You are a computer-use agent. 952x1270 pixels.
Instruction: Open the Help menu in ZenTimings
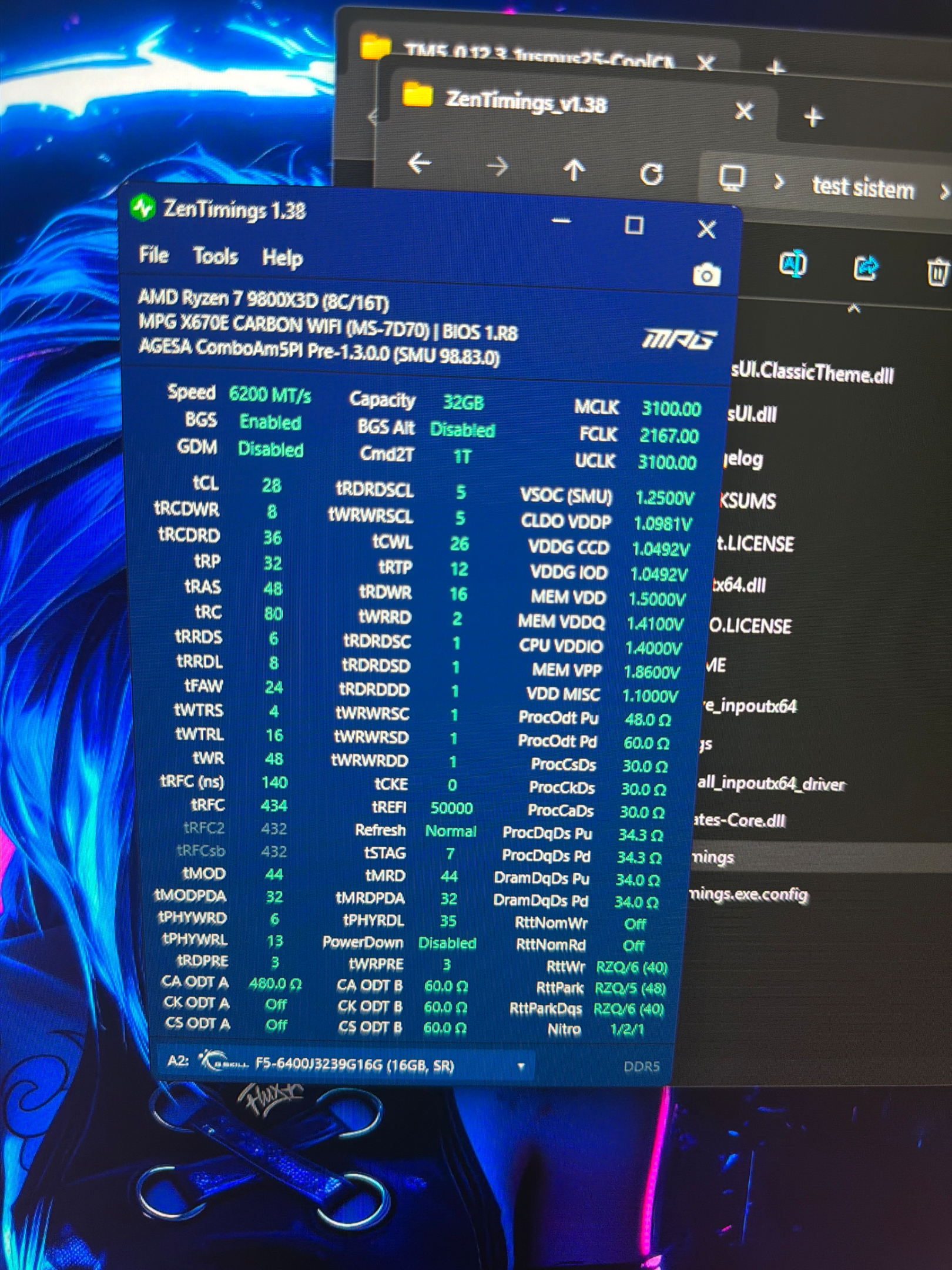click(283, 258)
